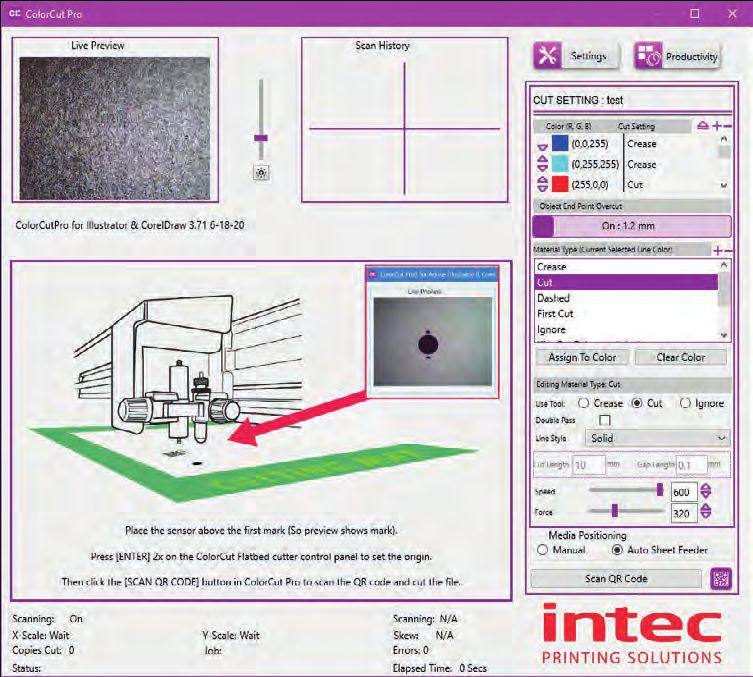The height and width of the screenshot is (677, 753).
Task: Move the (0,255,255) color row down
Action: [x=542, y=168]
